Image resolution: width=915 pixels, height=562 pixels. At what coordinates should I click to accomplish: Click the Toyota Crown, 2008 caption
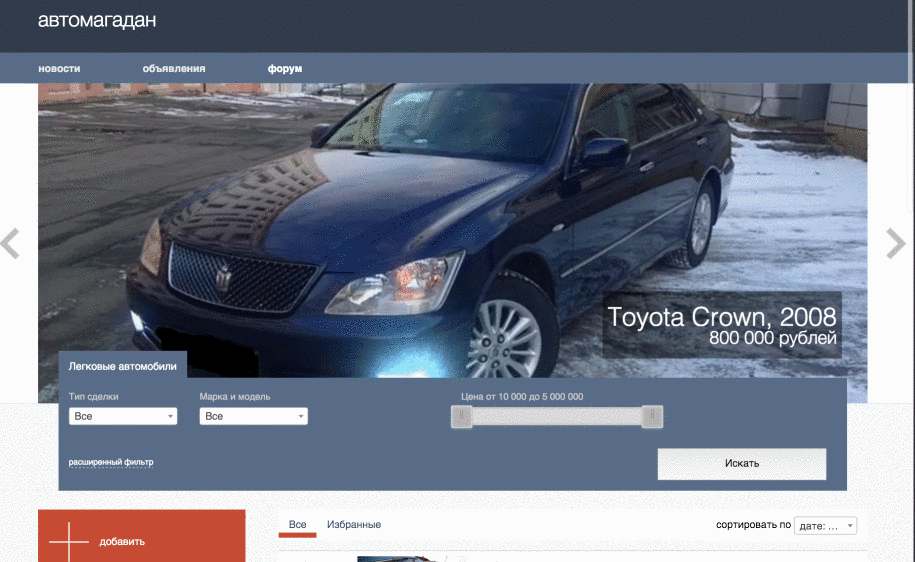[722, 318]
